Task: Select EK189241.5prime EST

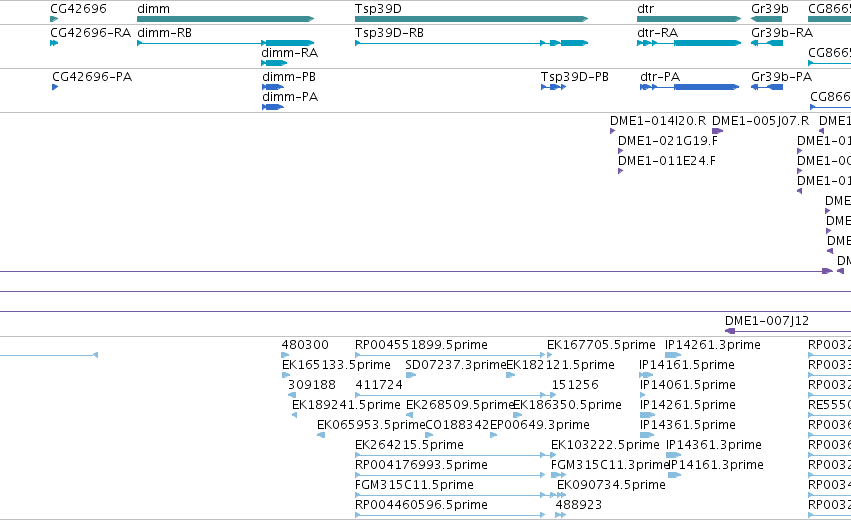Action: [295, 415]
